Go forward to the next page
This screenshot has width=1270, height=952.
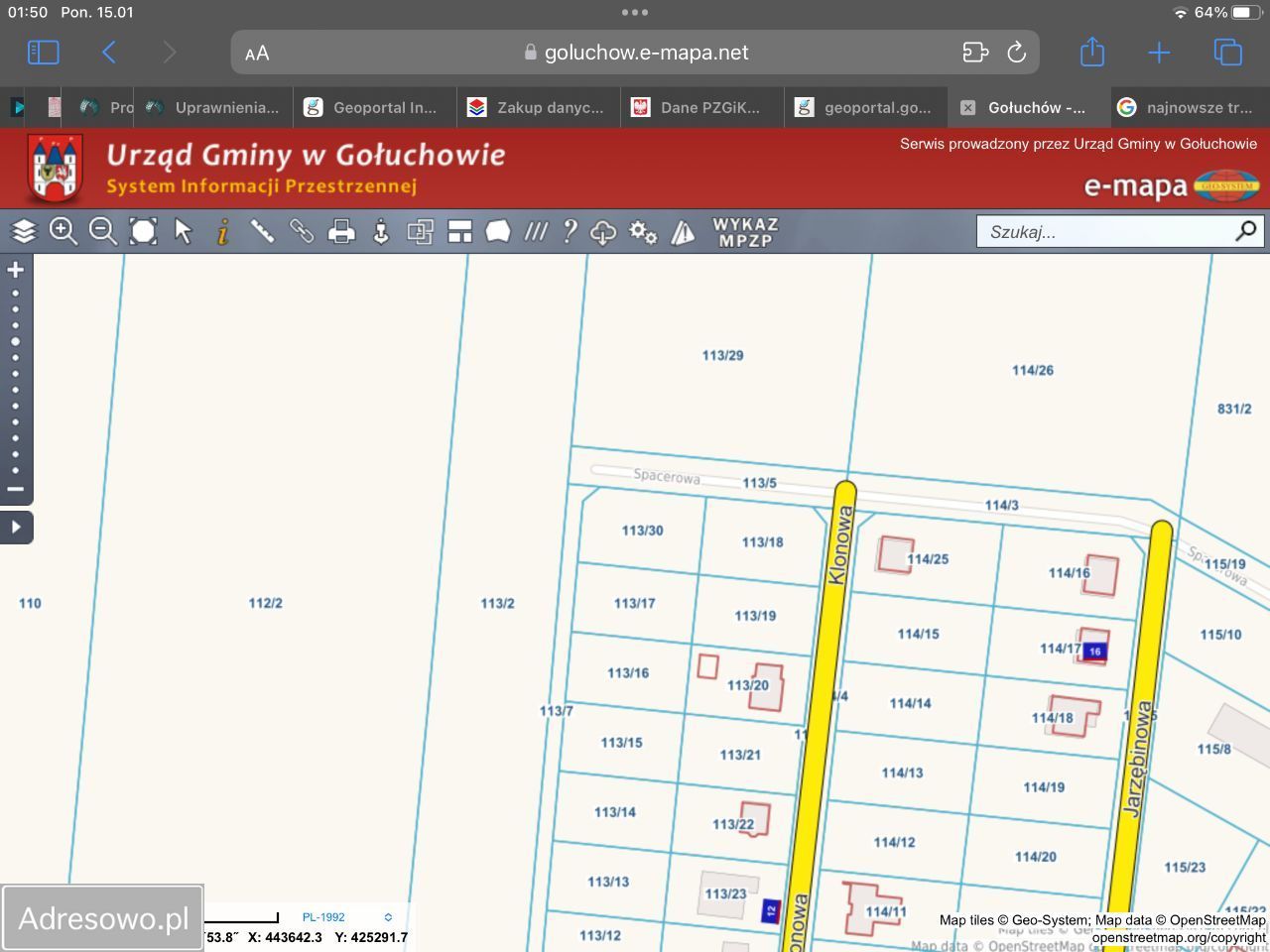[170, 53]
